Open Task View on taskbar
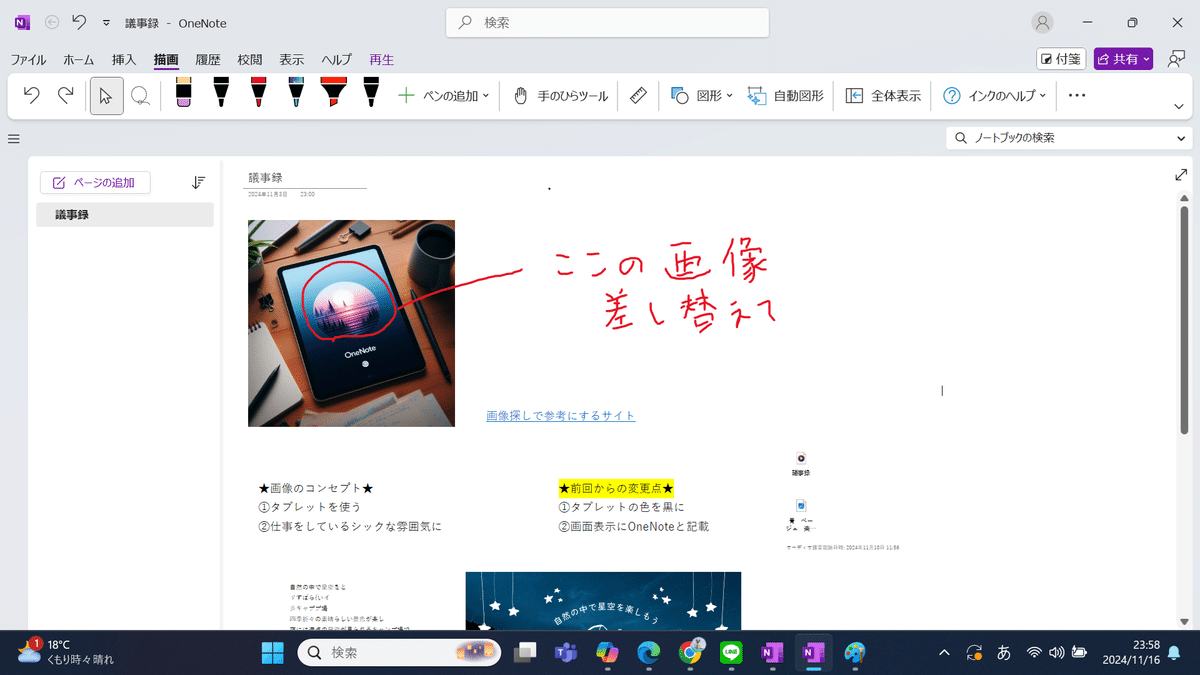The image size is (1200, 675). click(x=524, y=652)
